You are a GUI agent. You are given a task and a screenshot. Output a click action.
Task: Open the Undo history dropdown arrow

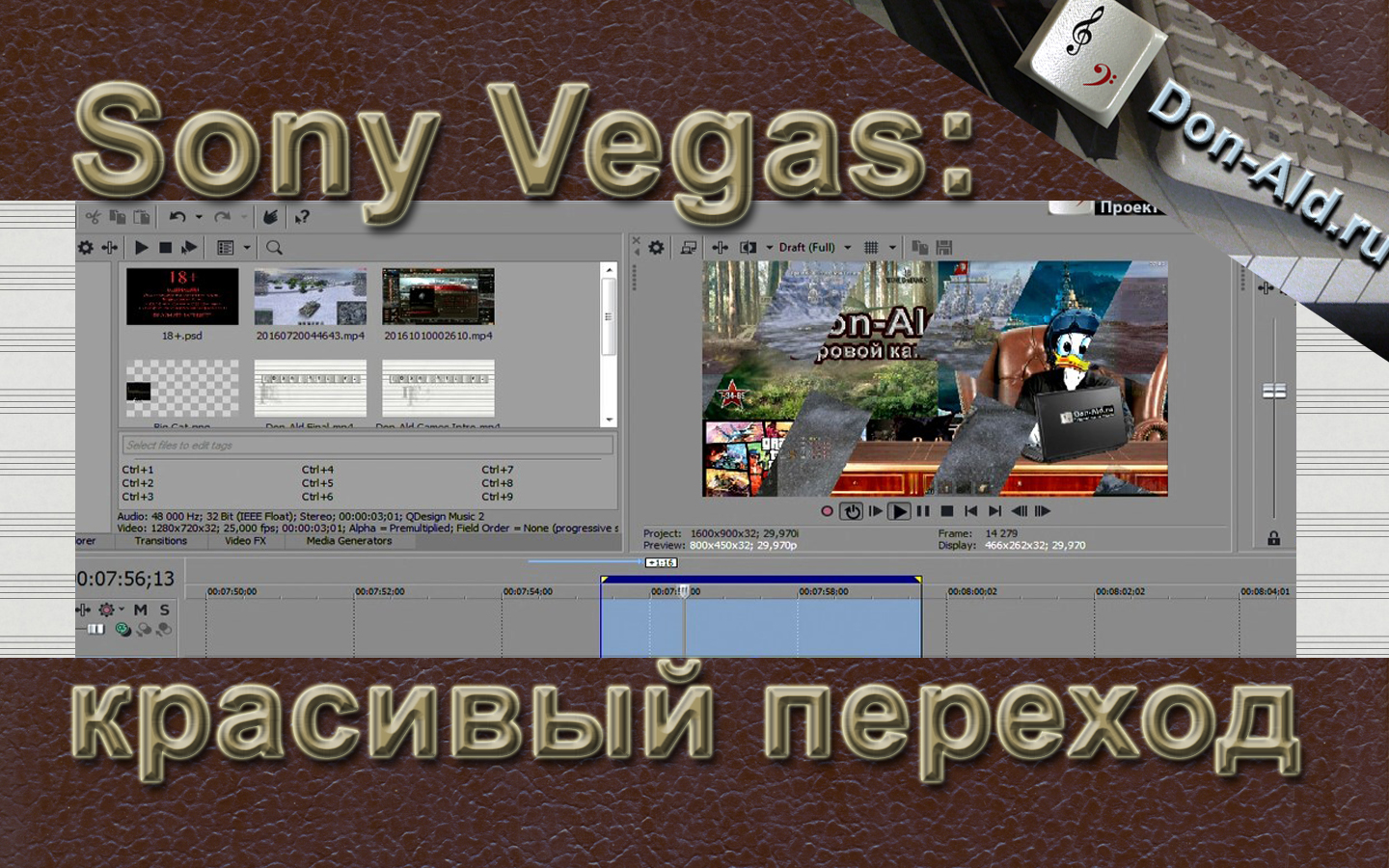(x=199, y=217)
